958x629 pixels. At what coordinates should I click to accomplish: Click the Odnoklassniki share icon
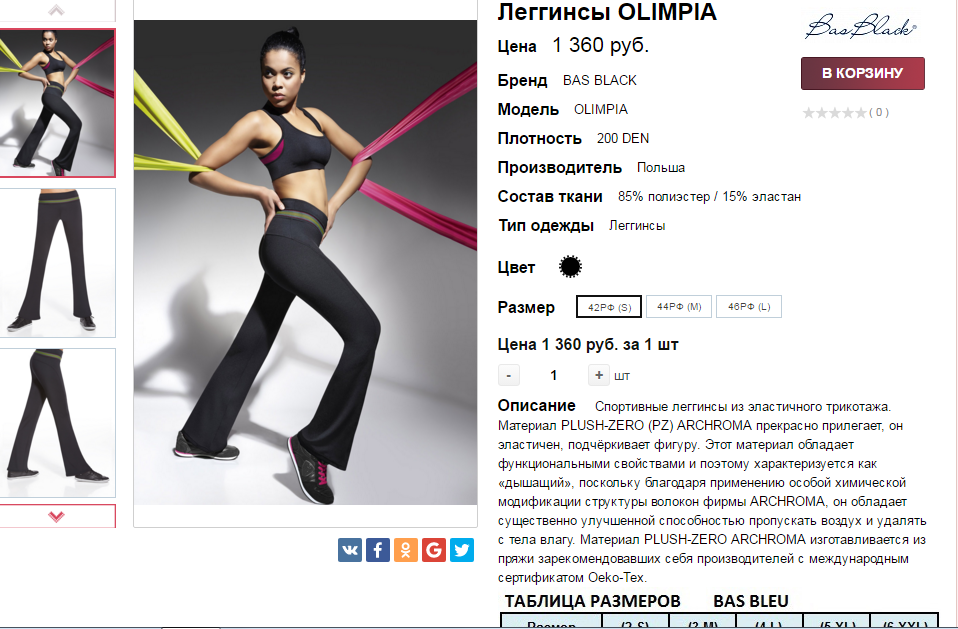(406, 550)
